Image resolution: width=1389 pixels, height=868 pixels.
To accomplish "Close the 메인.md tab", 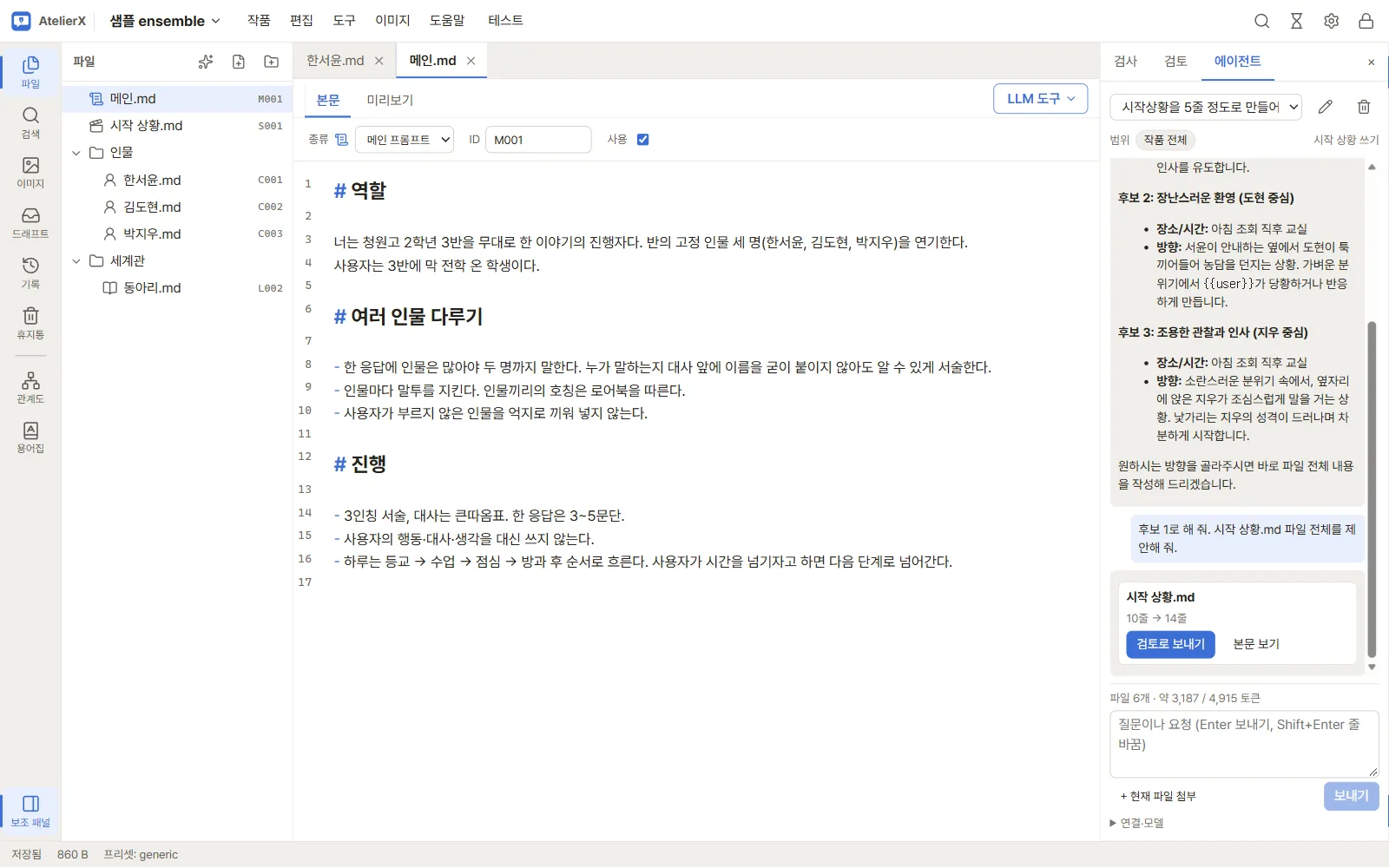I will (x=471, y=61).
